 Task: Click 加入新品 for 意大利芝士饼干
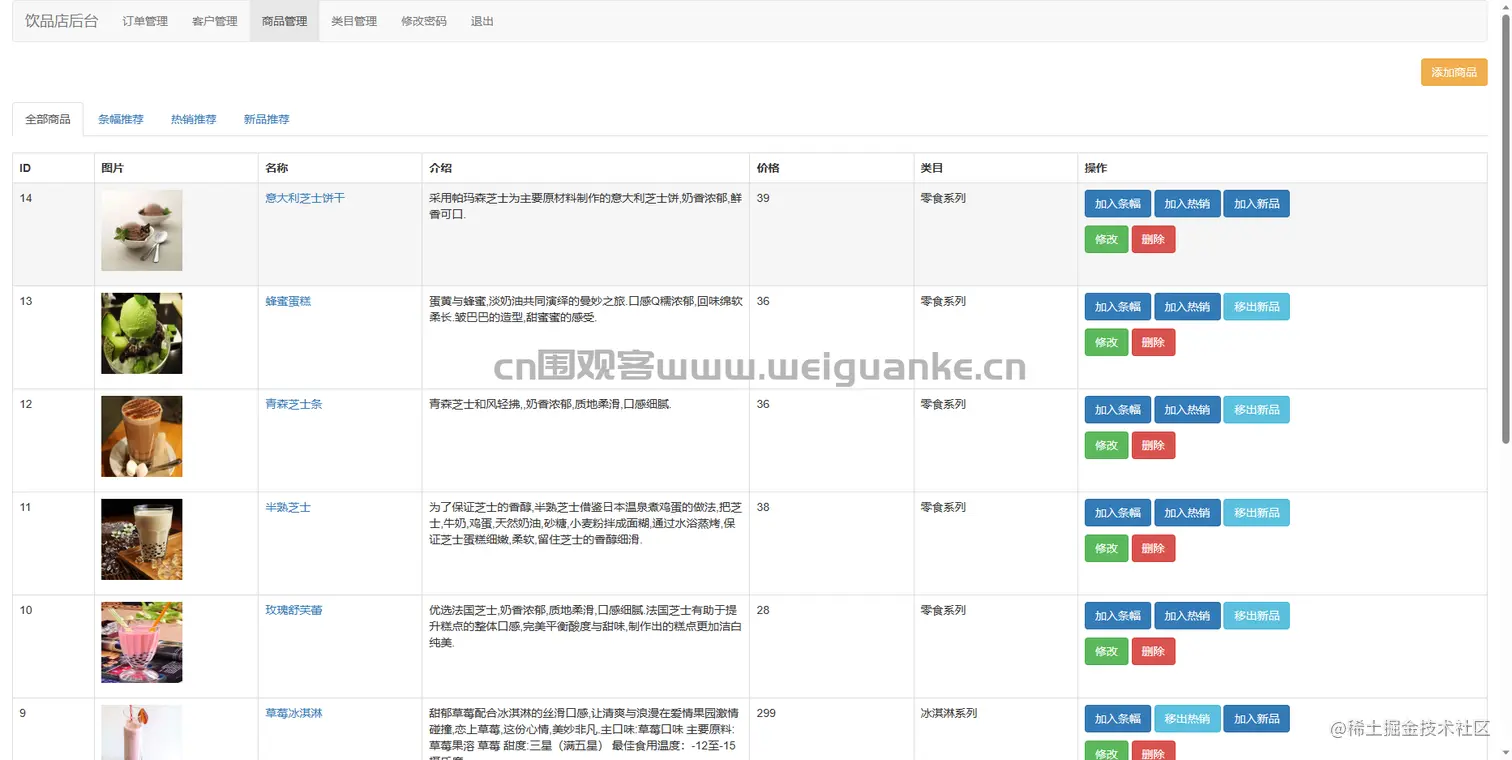[x=1256, y=204]
